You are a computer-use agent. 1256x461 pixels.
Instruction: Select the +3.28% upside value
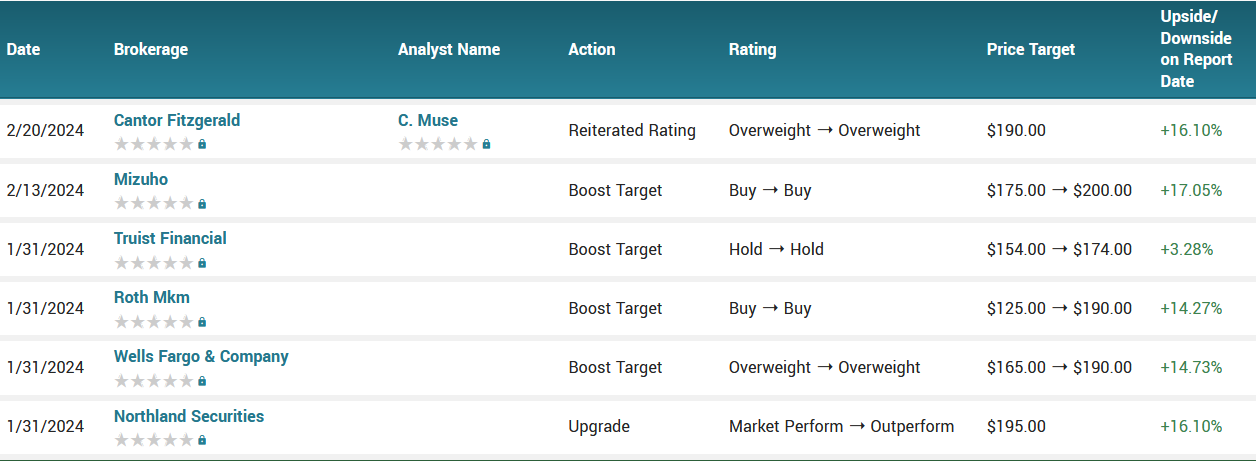(x=1187, y=249)
